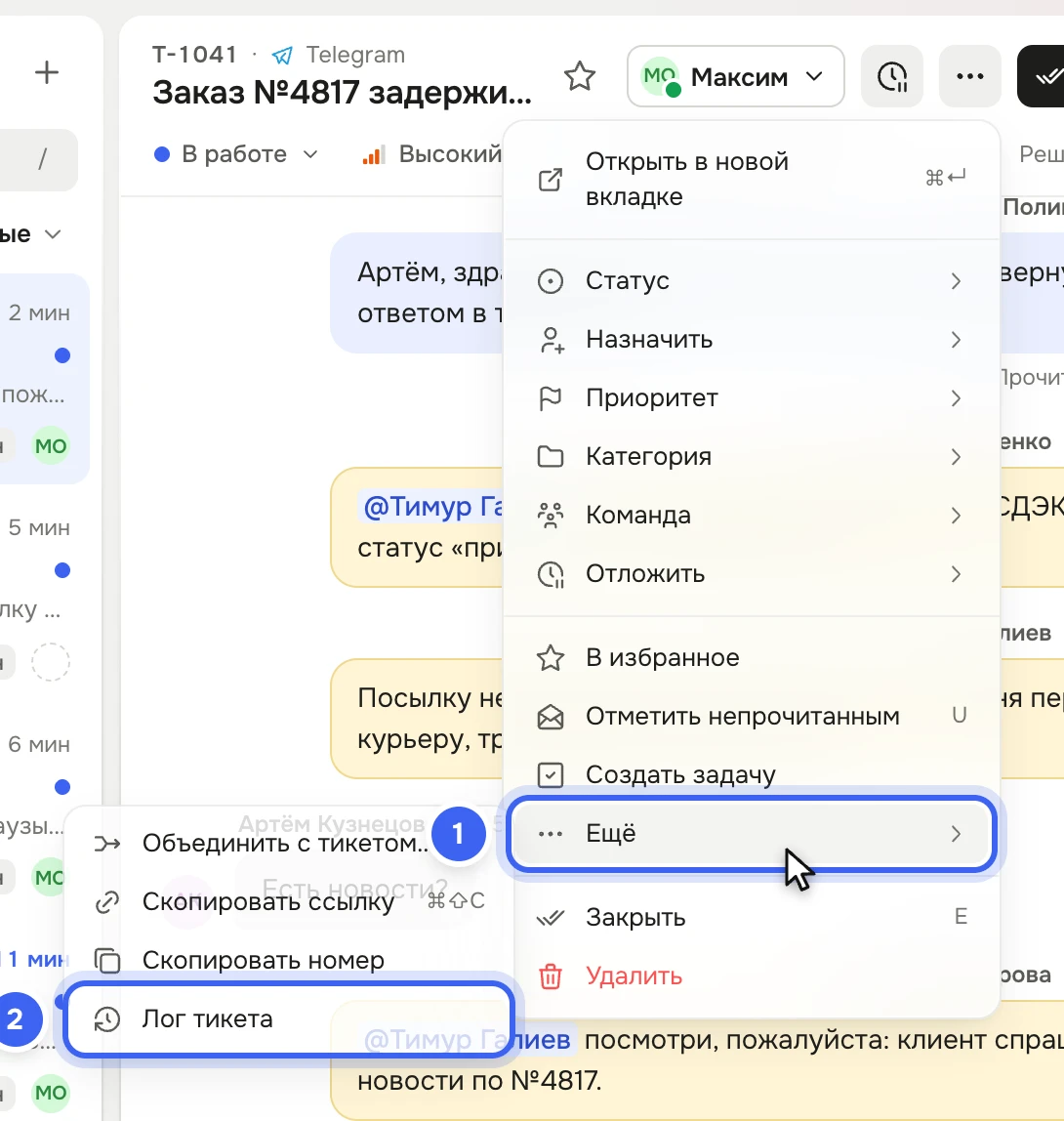The width and height of the screenshot is (1064, 1121).
Task: Open the Ещё submenu
Action: pyautogui.click(x=752, y=834)
